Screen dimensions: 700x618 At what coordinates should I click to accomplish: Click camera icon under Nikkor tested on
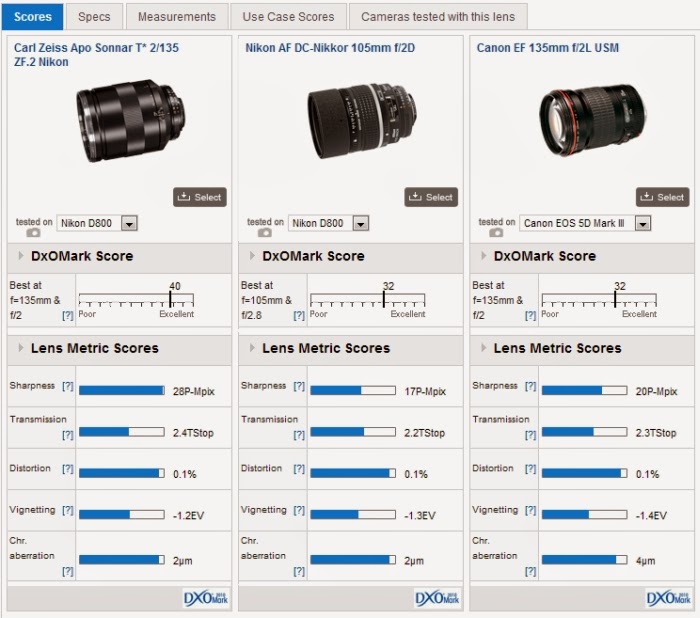point(265,233)
